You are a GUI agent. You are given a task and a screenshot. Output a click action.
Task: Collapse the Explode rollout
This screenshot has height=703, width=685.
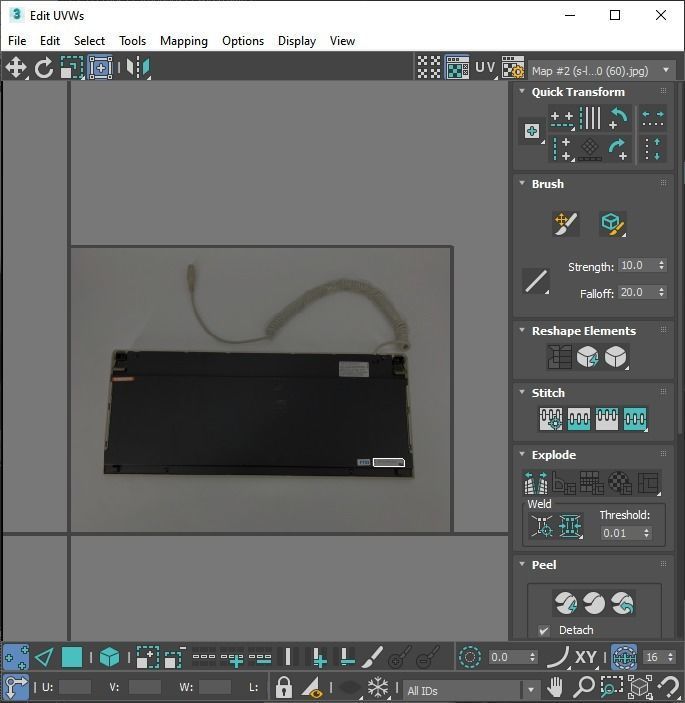pos(521,454)
